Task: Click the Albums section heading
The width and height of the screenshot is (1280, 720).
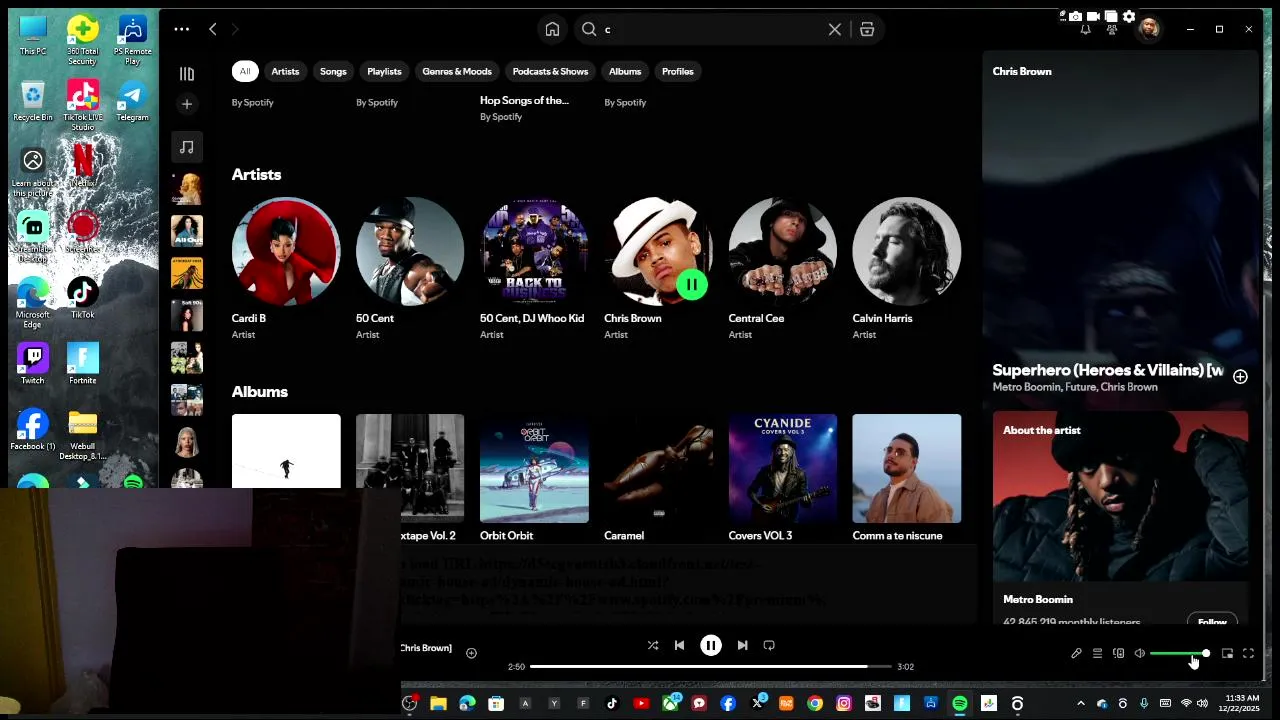Action: click(x=260, y=392)
